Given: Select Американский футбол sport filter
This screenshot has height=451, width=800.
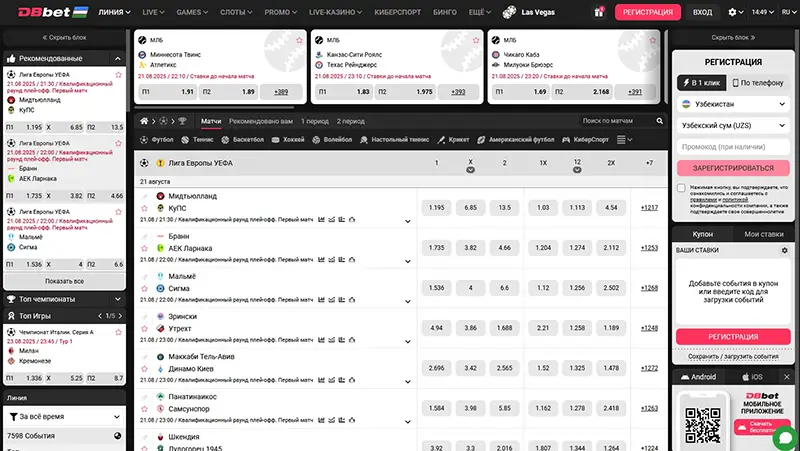Looking at the screenshot, I should coord(515,139).
